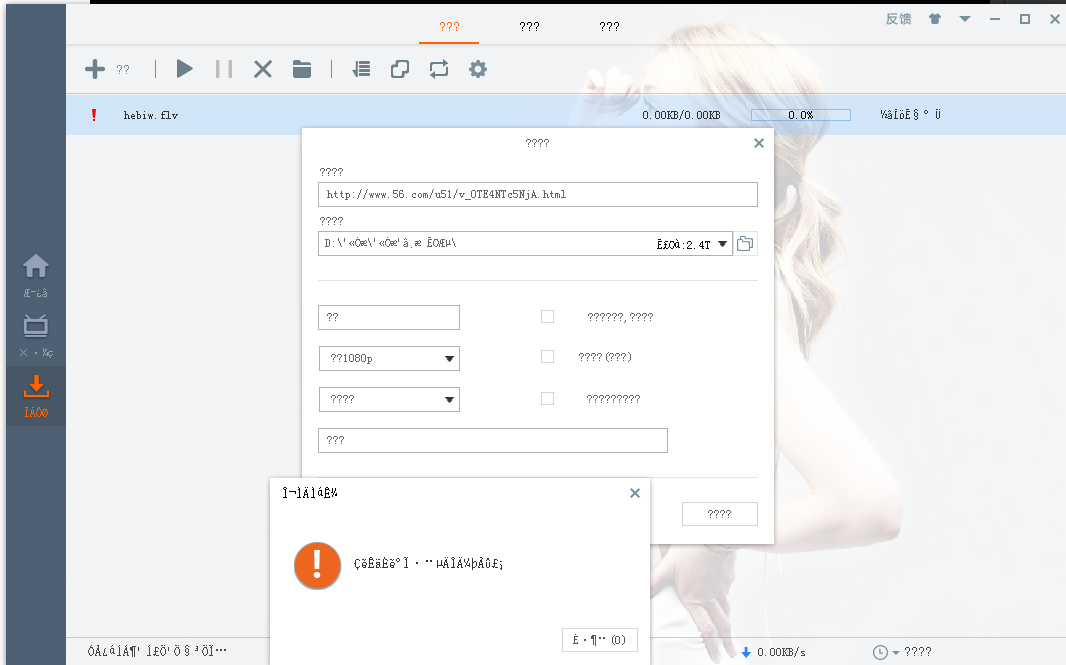Click the plus icon to add a download
Image resolution: width=1066 pixels, height=665 pixels.
pyautogui.click(x=94, y=69)
